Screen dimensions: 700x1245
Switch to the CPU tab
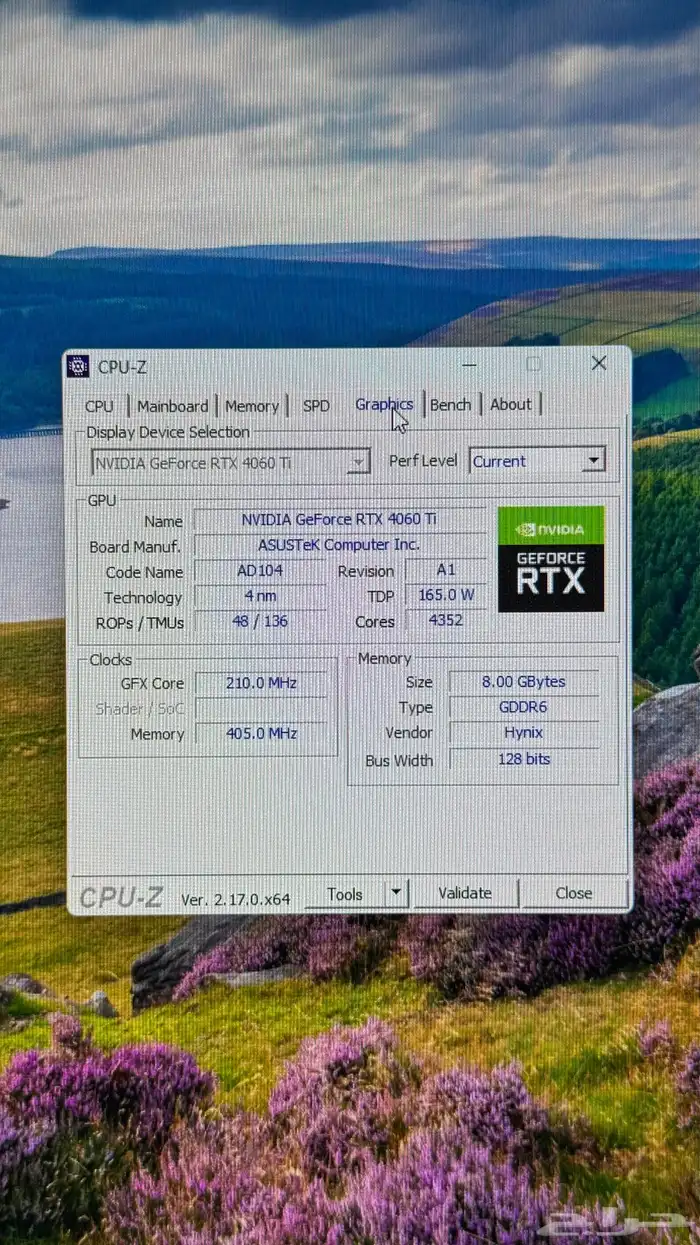coord(99,406)
